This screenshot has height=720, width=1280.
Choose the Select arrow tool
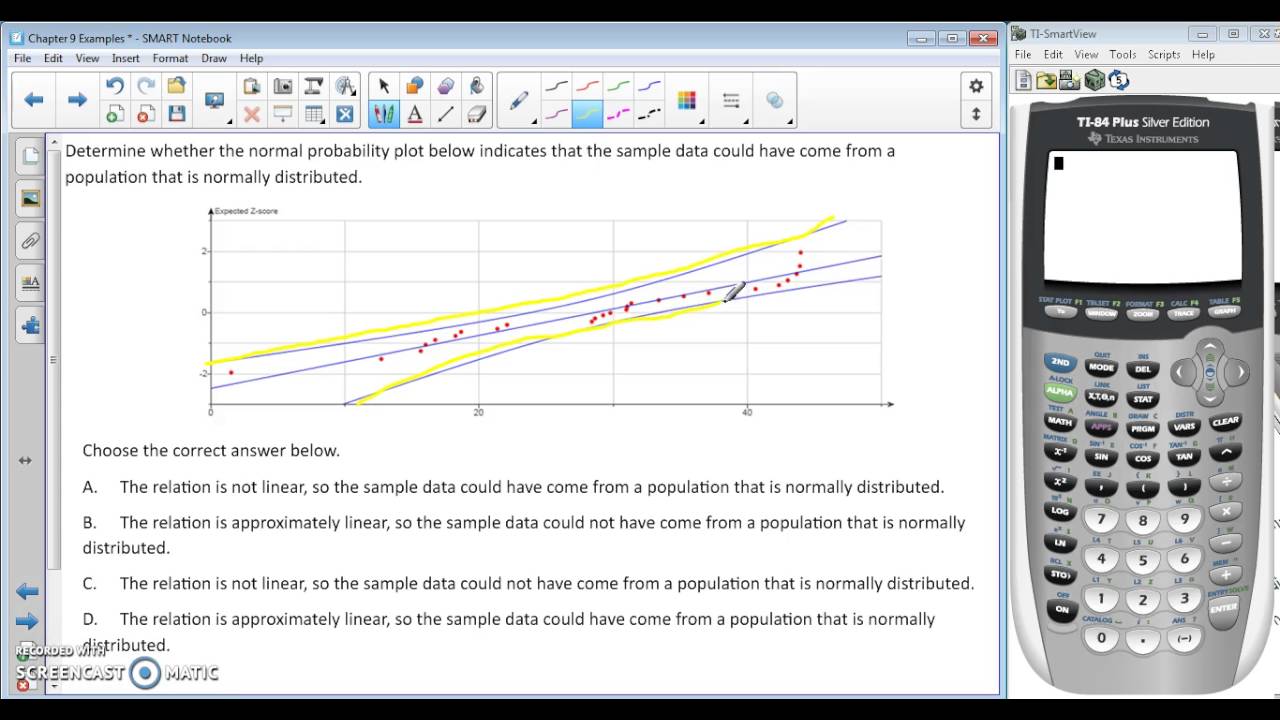pos(384,86)
